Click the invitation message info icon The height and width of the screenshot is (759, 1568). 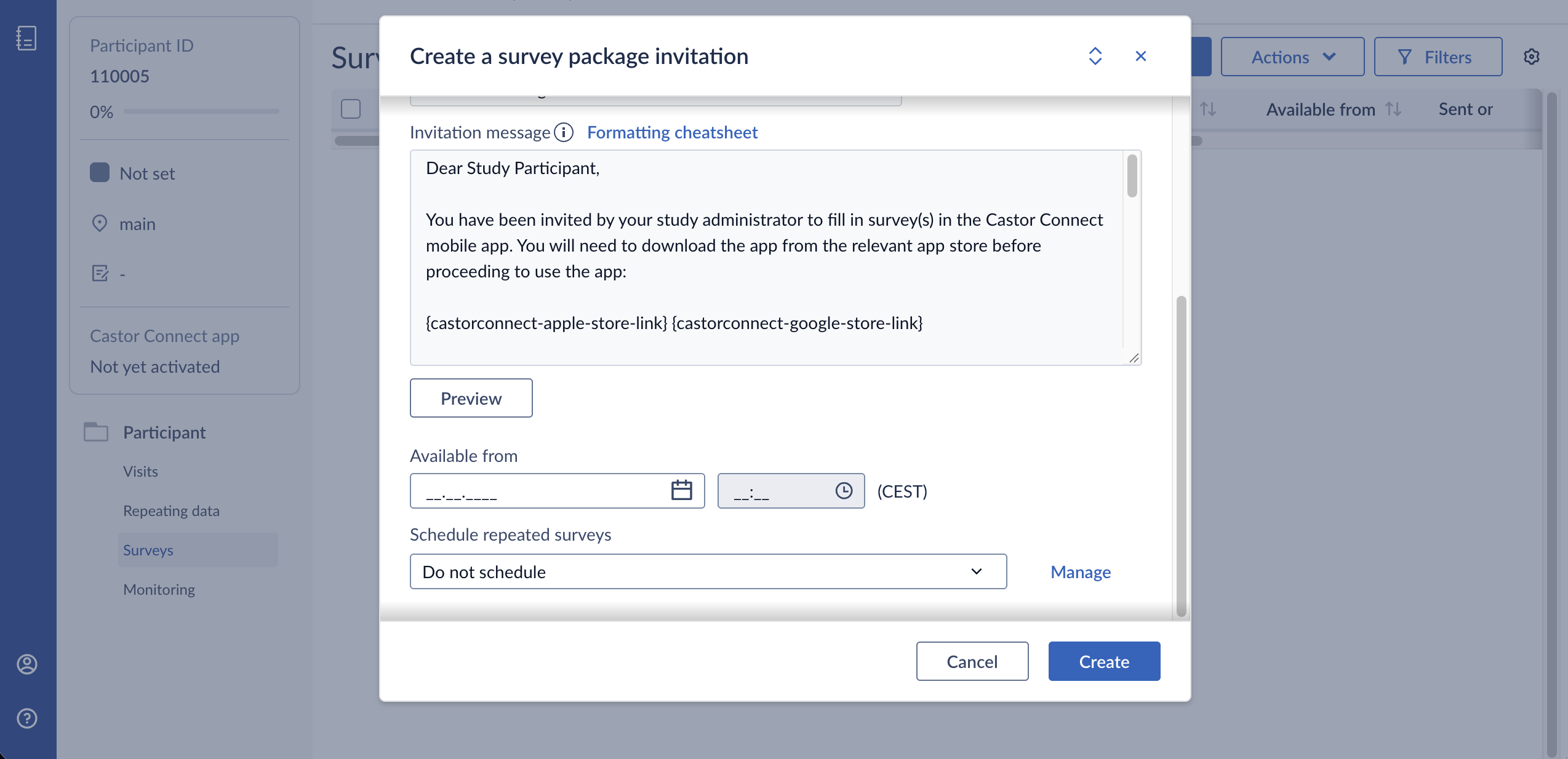(x=564, y=132)
